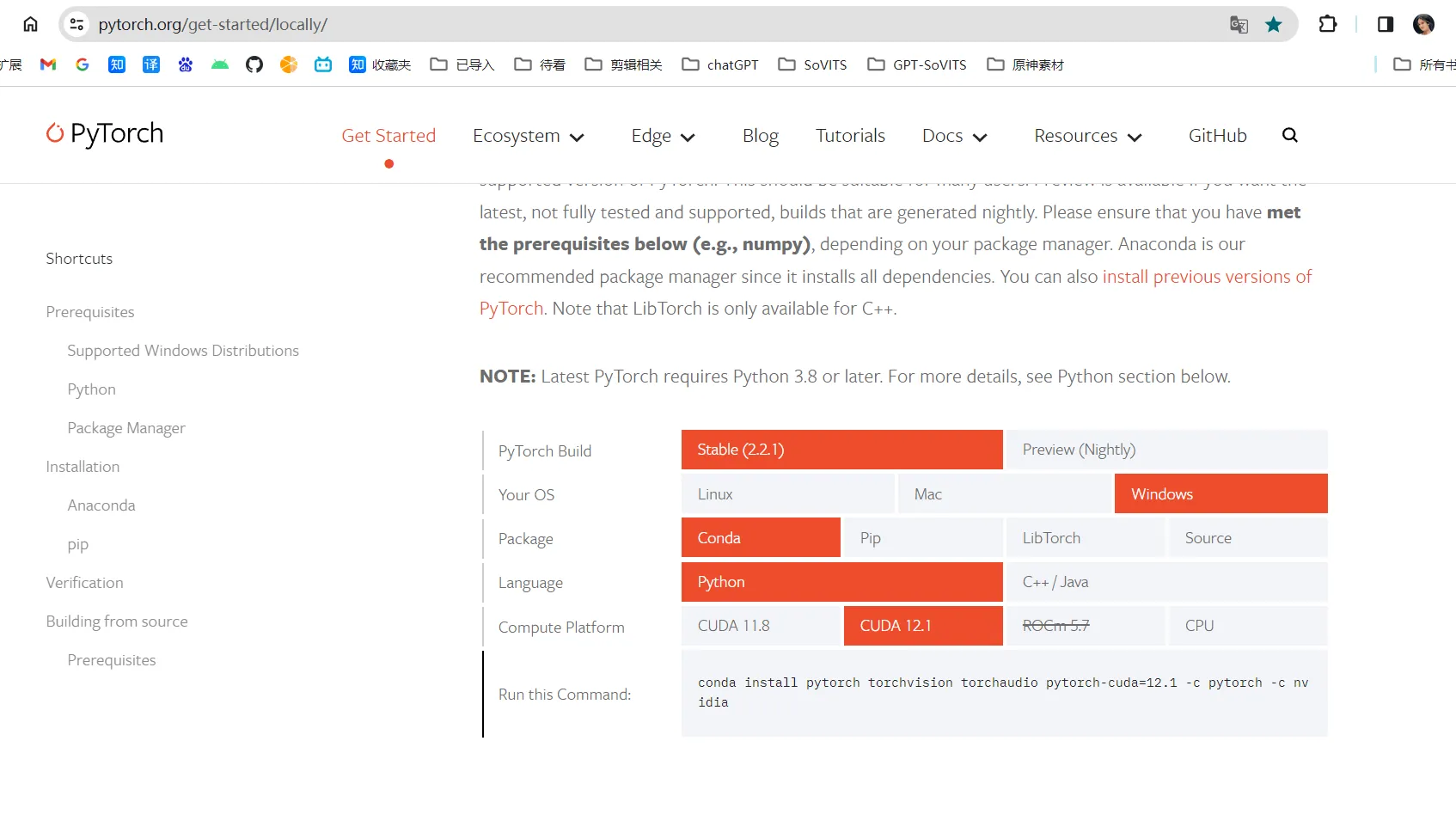The height and width of the screenshot is (839, 1456).
Task: Select Stable (2.2.1) build
Action: click(x=842, y=450)
